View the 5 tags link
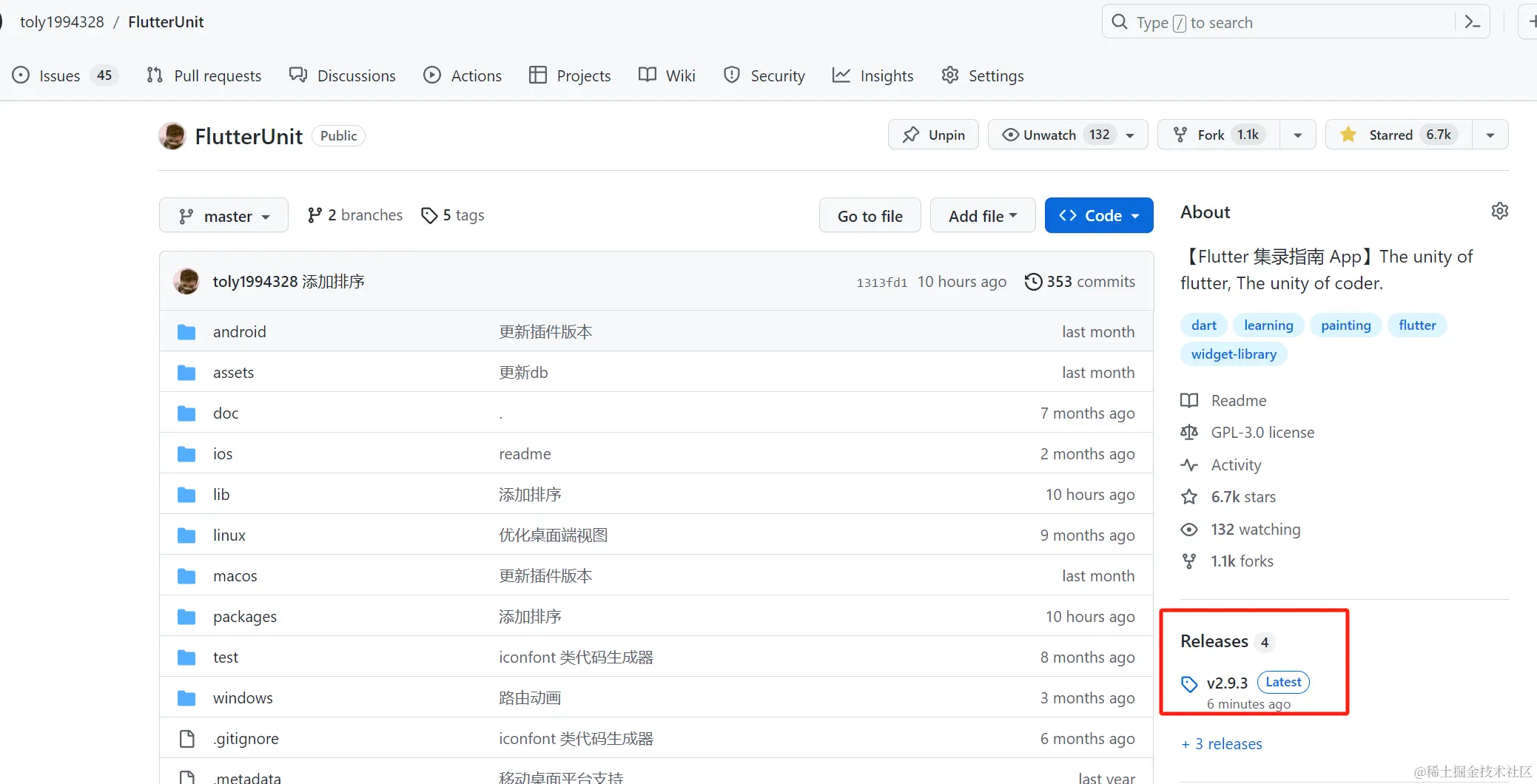1537x784 pixels. [x=453, y=215]
